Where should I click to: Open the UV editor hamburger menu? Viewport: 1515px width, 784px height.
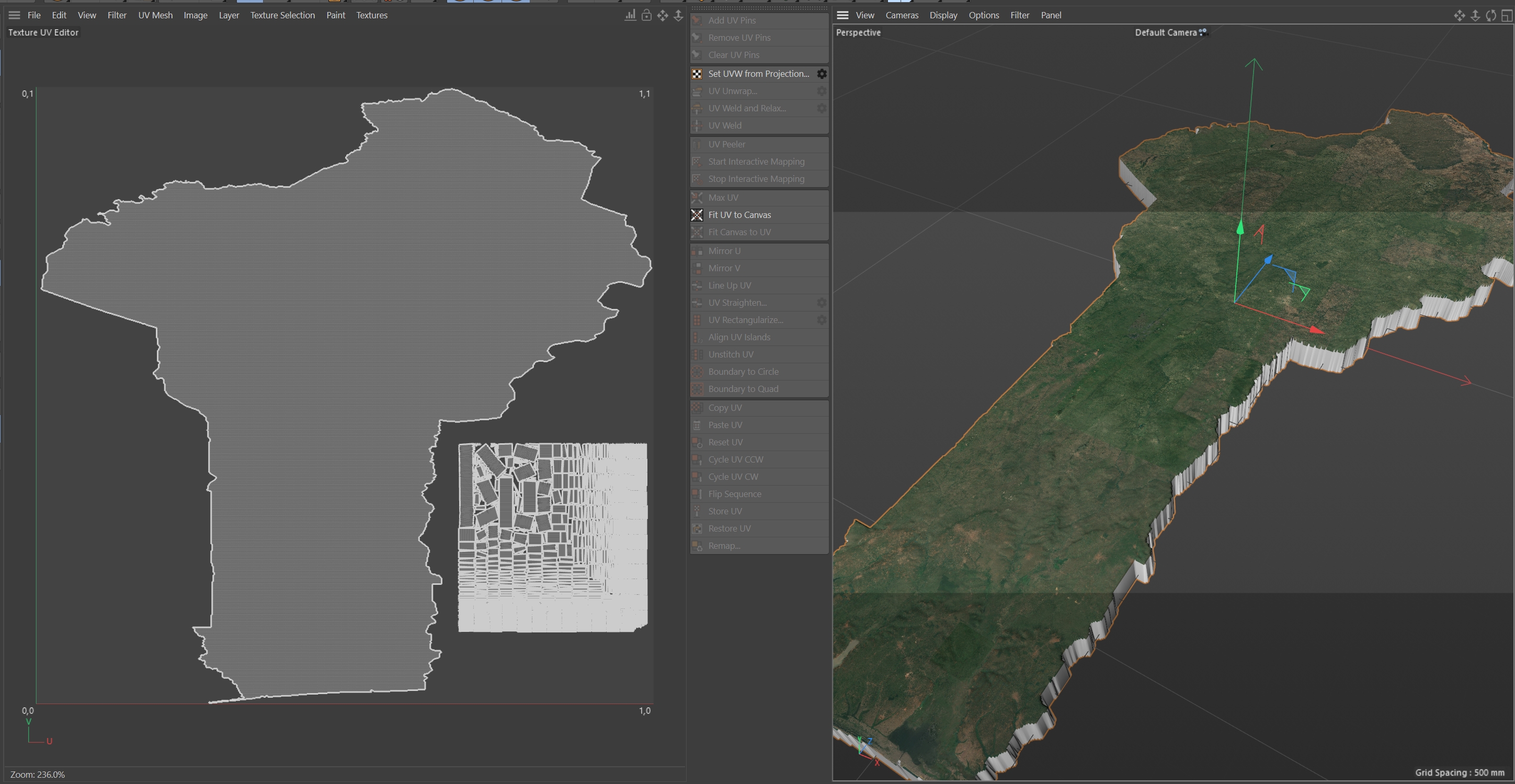point(14,15)
